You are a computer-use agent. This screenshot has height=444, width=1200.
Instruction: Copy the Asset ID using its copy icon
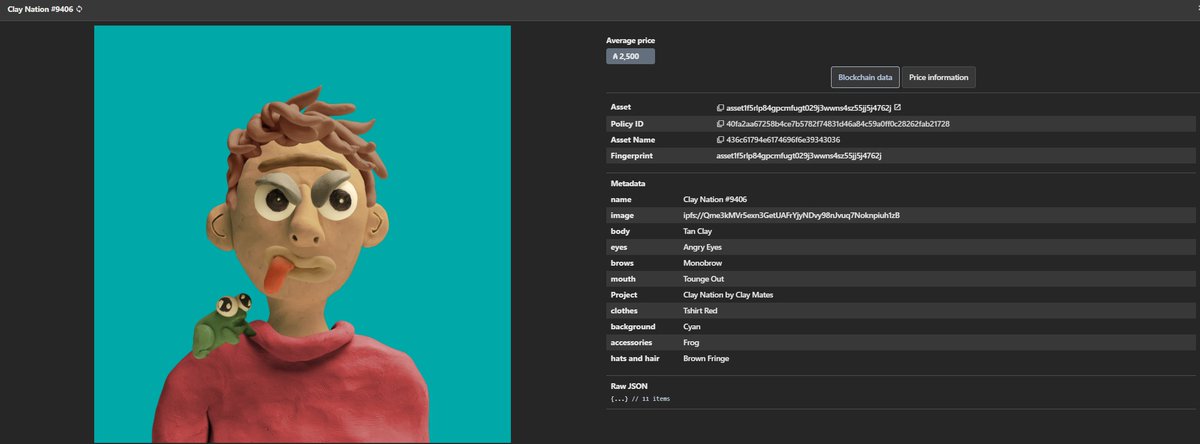720,107
